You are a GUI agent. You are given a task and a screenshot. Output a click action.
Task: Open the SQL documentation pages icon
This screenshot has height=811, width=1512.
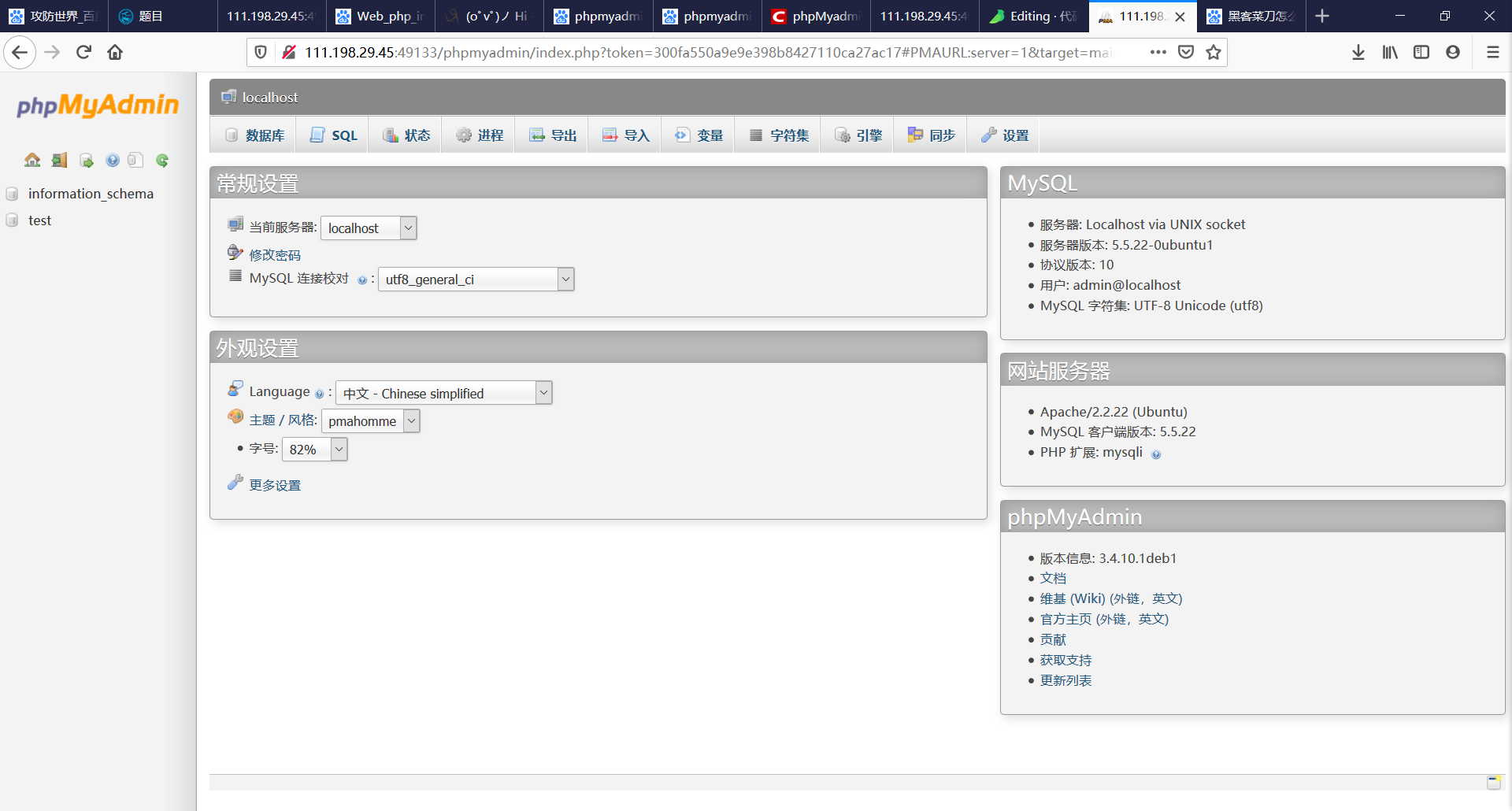[135, 161]
